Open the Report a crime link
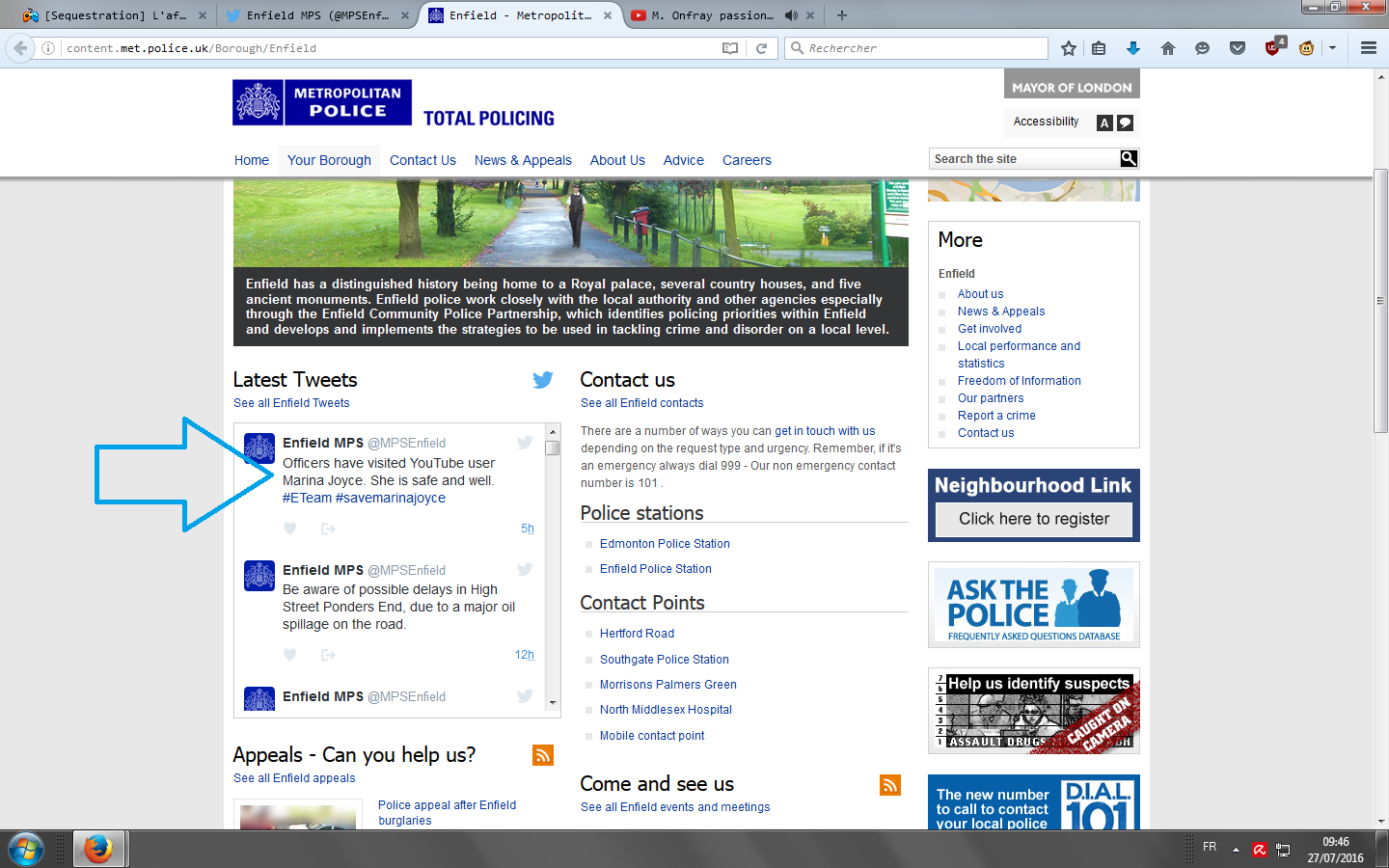1389x868 pixels. coord(996,416)
